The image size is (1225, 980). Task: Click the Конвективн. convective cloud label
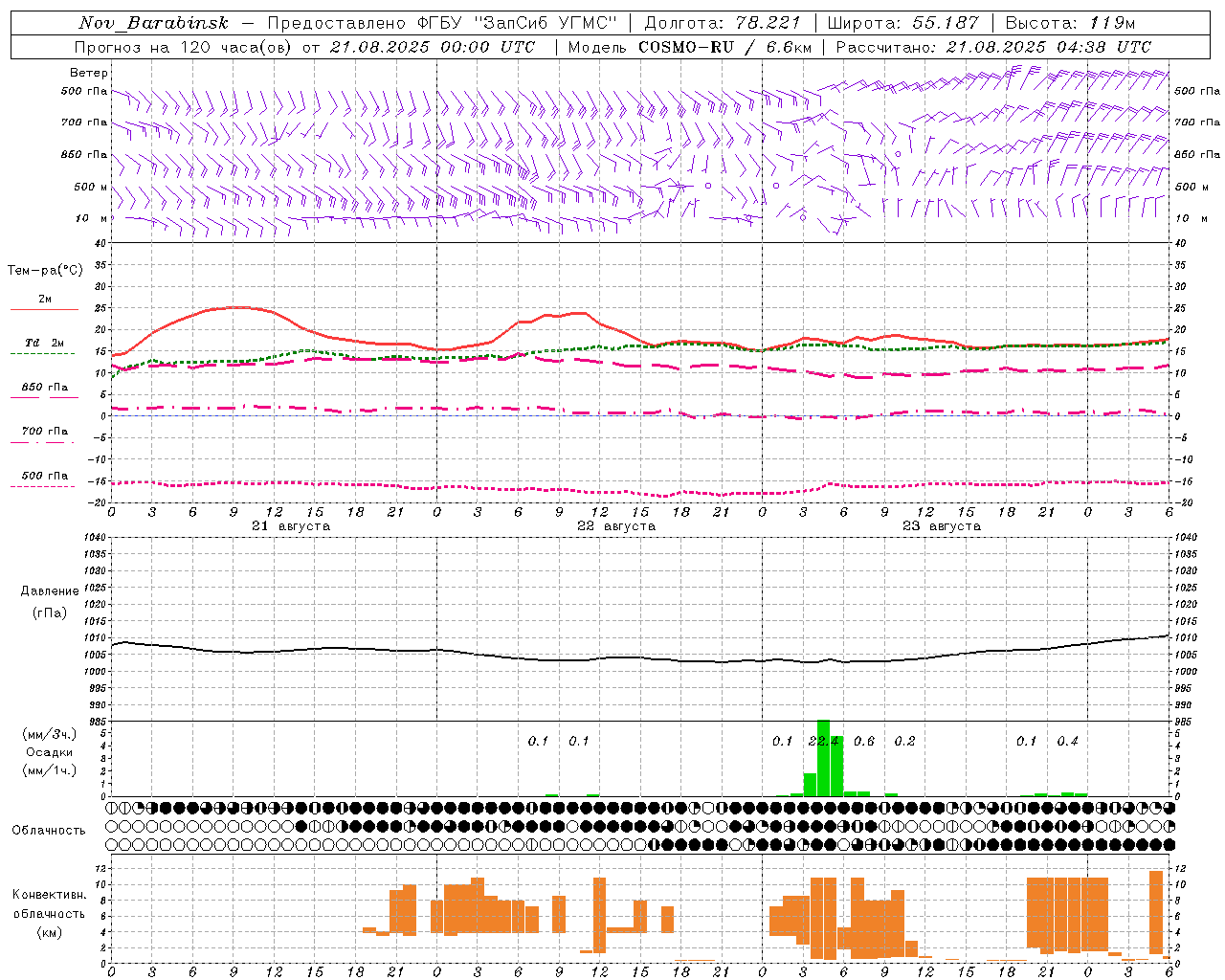49,895
